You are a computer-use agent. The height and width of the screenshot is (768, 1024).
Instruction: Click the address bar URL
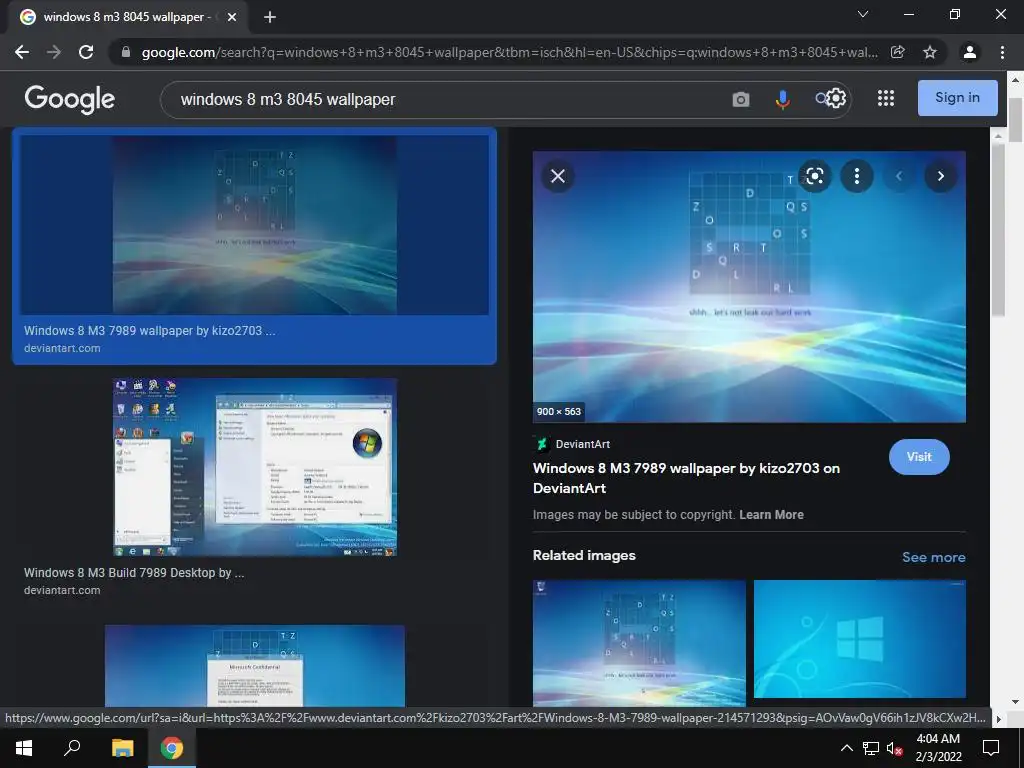coord(509,52)
